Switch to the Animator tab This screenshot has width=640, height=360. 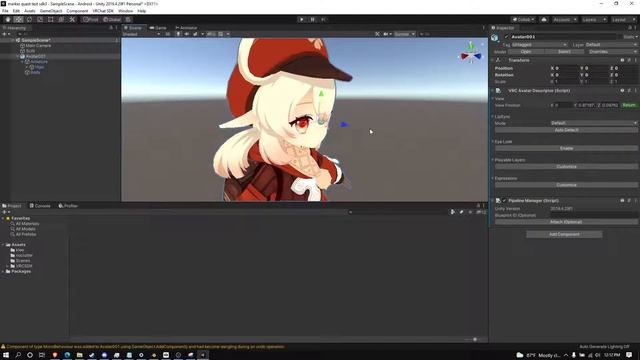coord(186,28)
